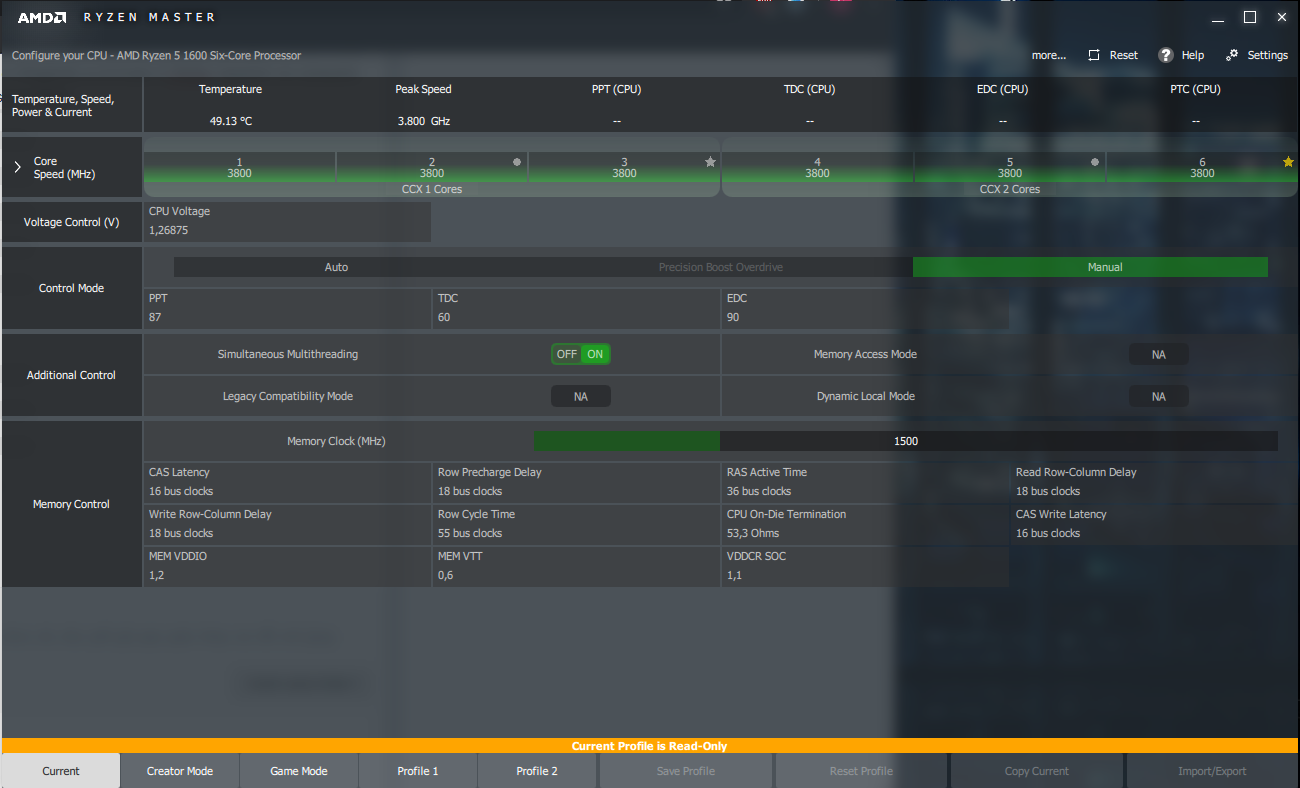Screen dimensions: 1300x788
Task: Switch to Creator Mode tab
Action: [180, 771]
